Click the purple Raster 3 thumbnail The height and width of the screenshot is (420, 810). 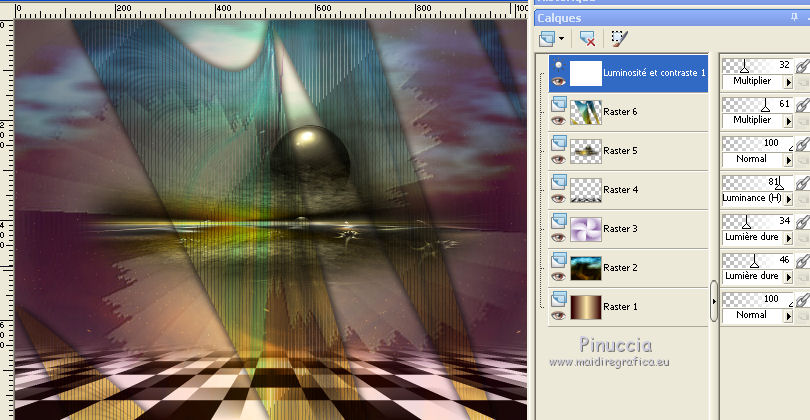(586, 229)
